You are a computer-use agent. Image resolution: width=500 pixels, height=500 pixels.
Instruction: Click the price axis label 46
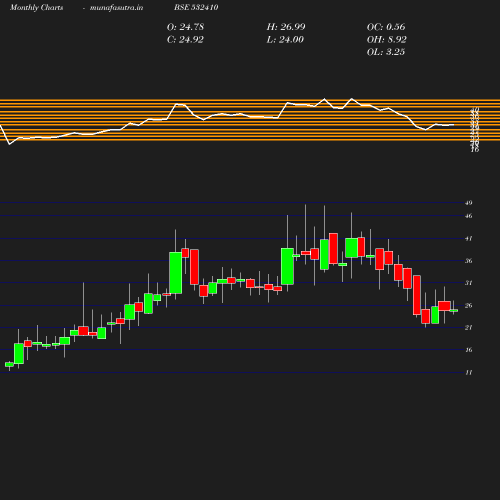[469, 216]
